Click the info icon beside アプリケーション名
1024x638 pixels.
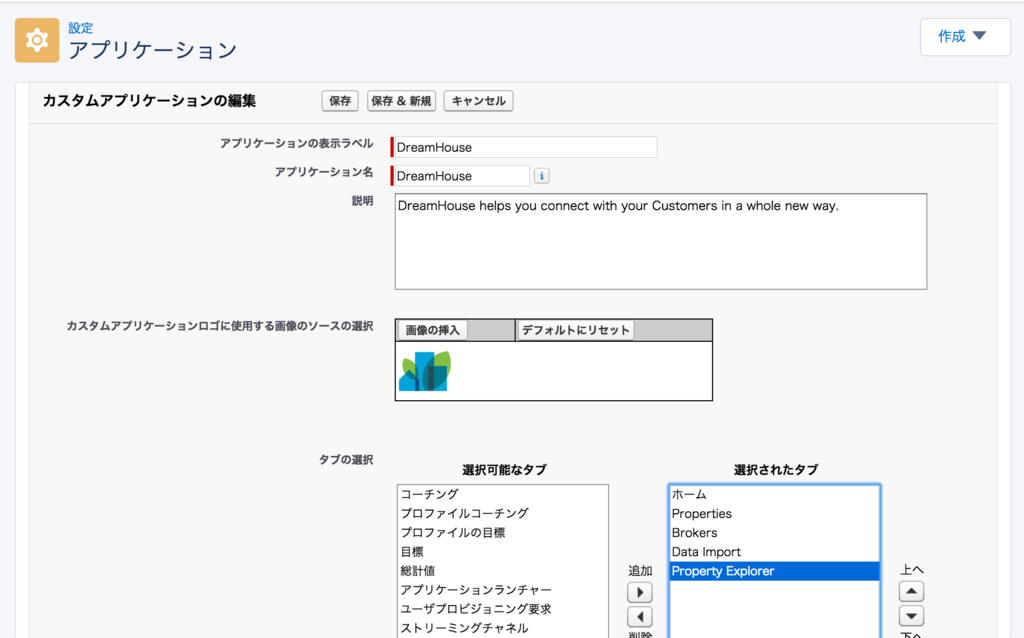pos(541,175)
